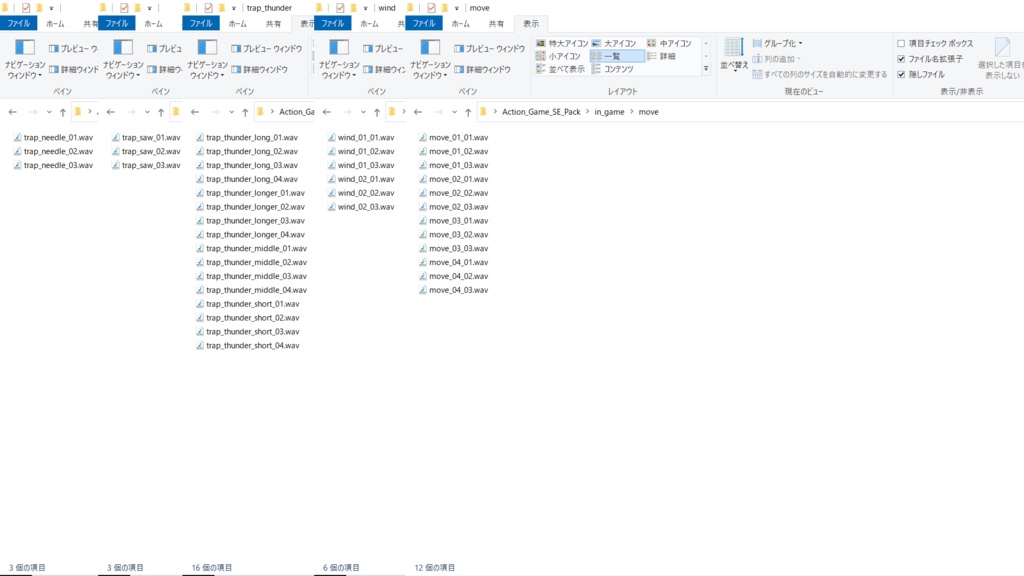Open quick access toolbar dropdown in move title bar
Image resolution: width=1024 pixels, height=576 pixels.
pyautogui.click(x=456, y=8)
